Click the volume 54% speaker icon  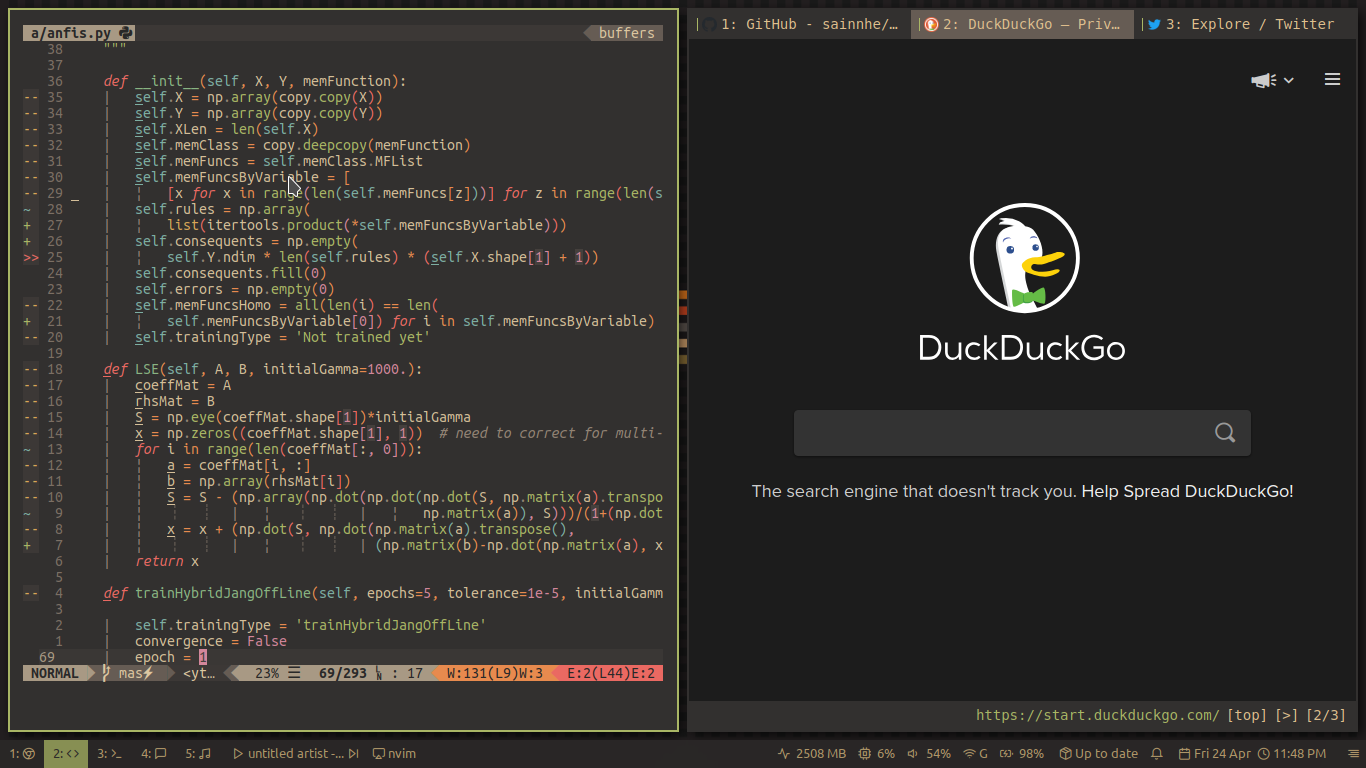coord(912,753)
